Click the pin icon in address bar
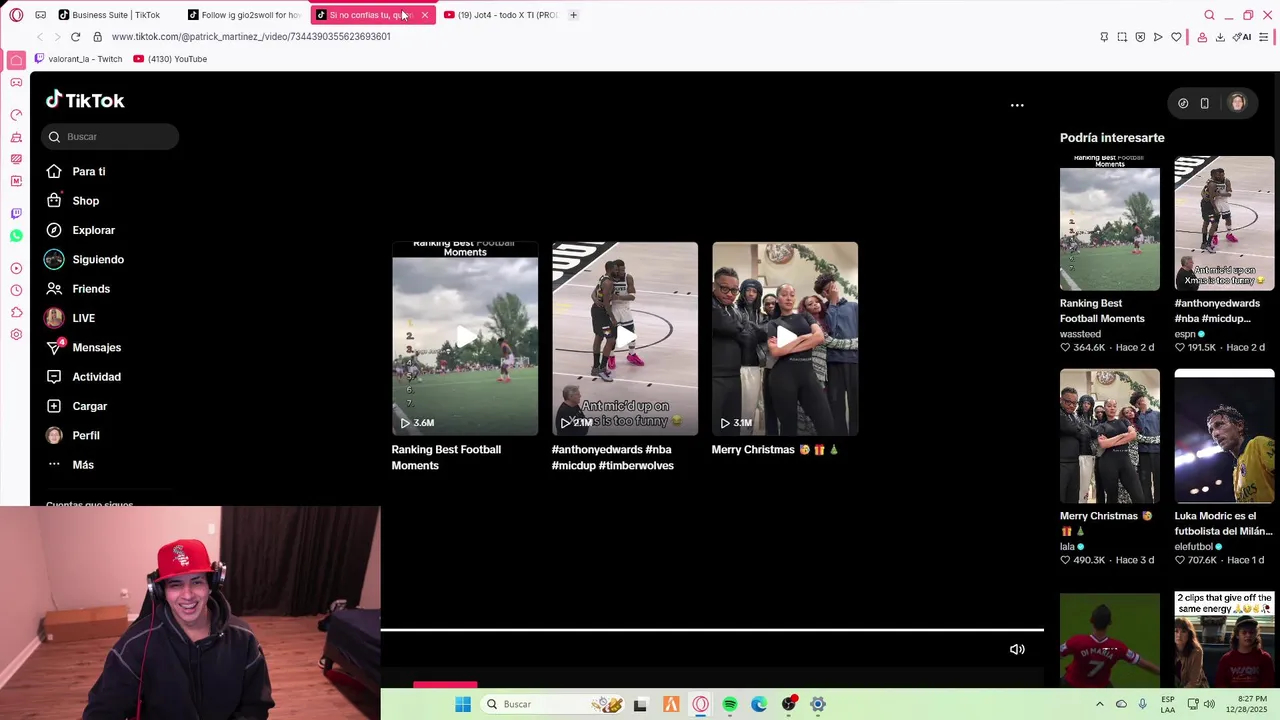The image size is (1280, 720). [x=1104, y=37]
